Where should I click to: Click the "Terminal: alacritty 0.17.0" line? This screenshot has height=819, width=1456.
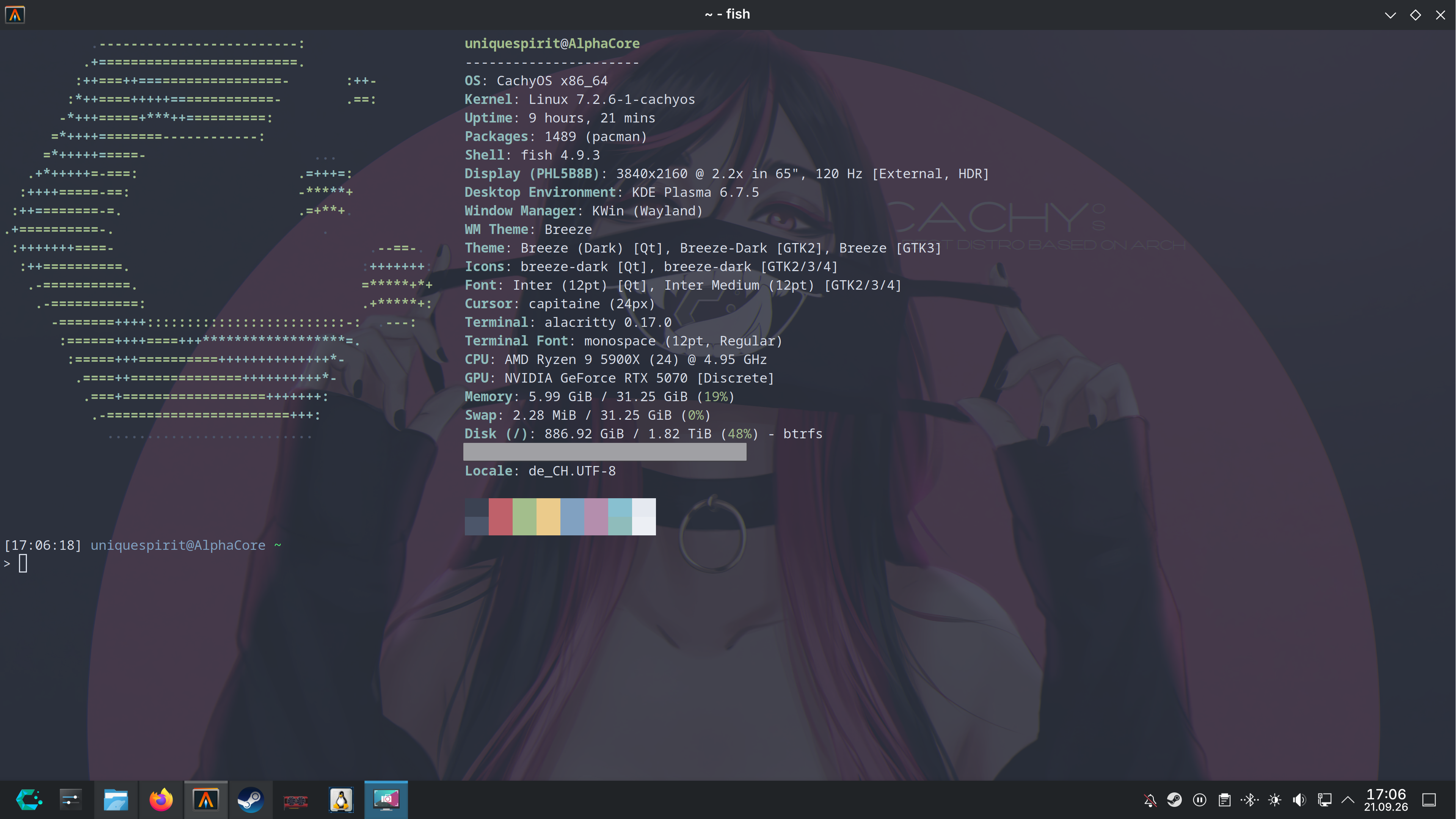[x=568, y=322]
